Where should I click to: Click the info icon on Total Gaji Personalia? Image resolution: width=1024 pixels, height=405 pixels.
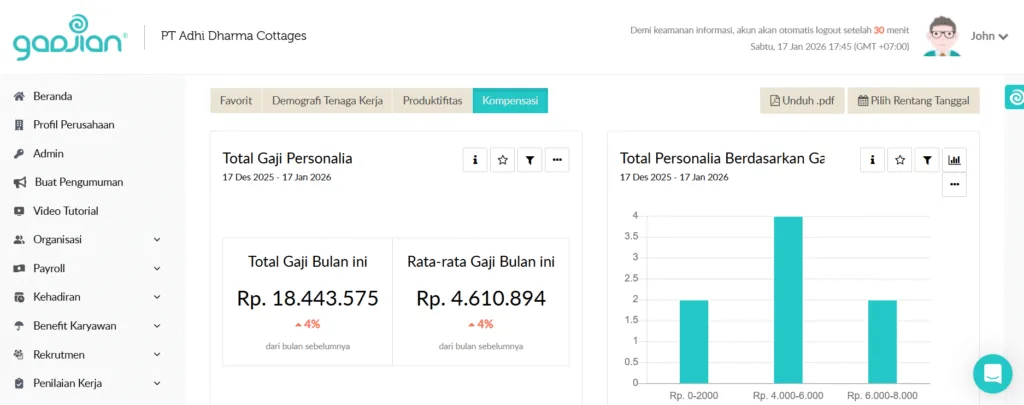tap(475, 159)
